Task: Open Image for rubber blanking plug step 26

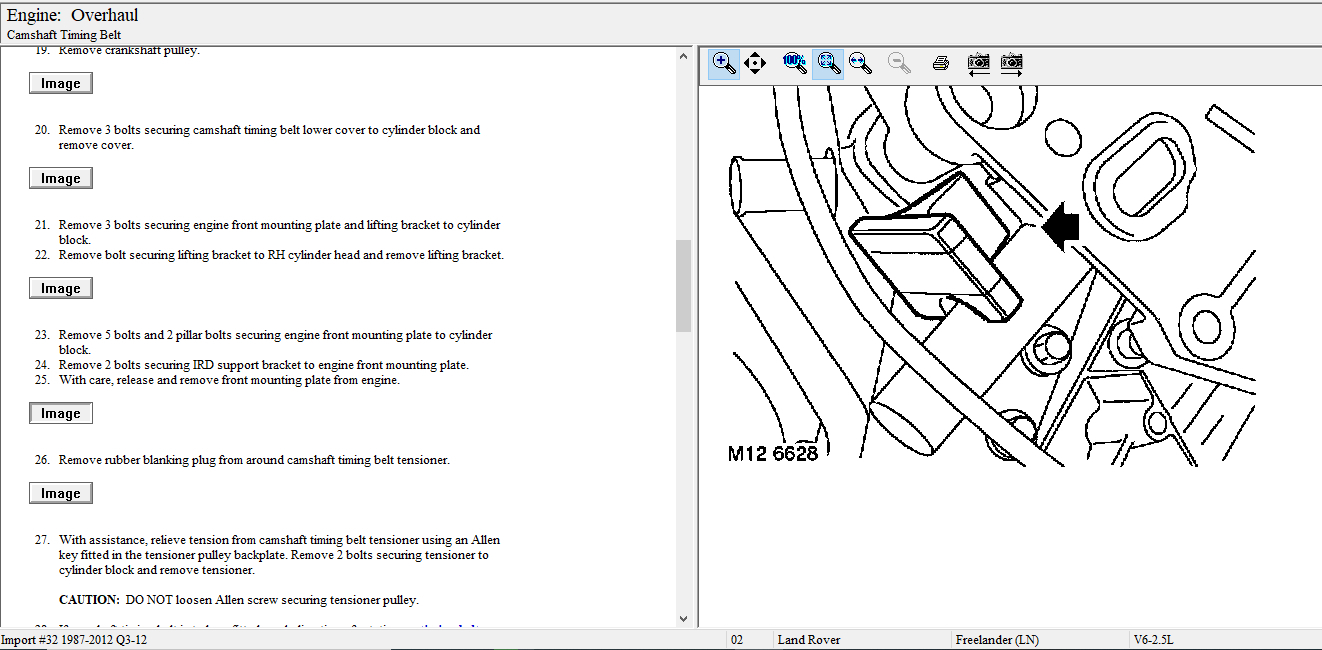Action: [x=61, y=494]
